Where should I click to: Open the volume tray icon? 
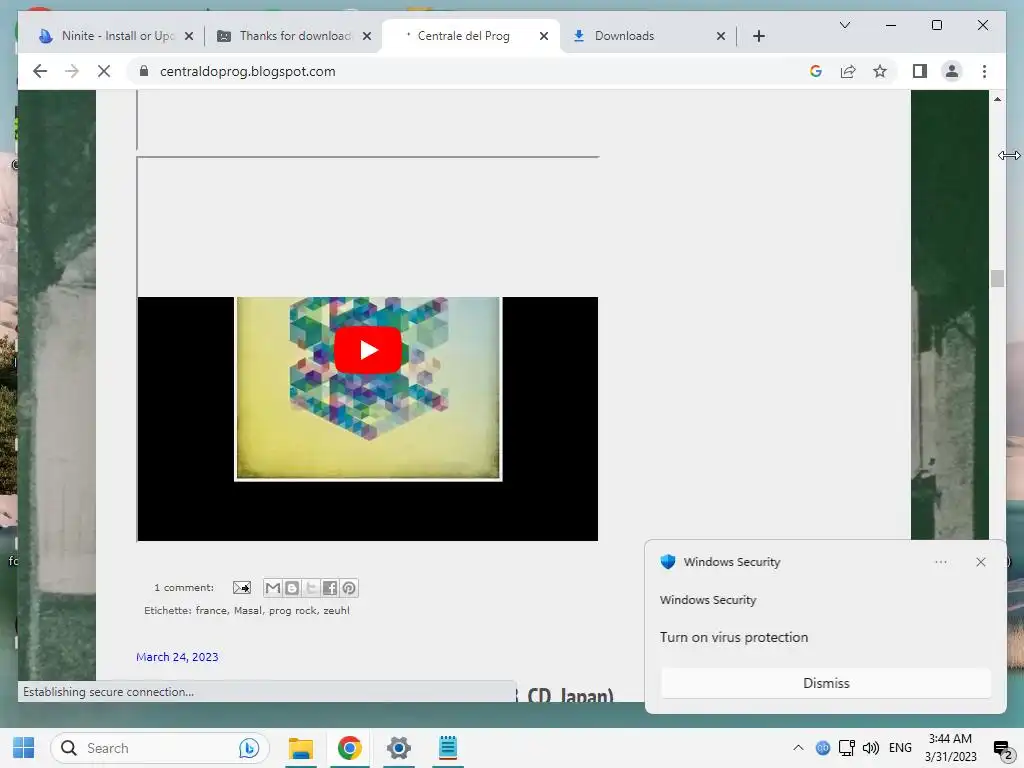click(871, 748)
